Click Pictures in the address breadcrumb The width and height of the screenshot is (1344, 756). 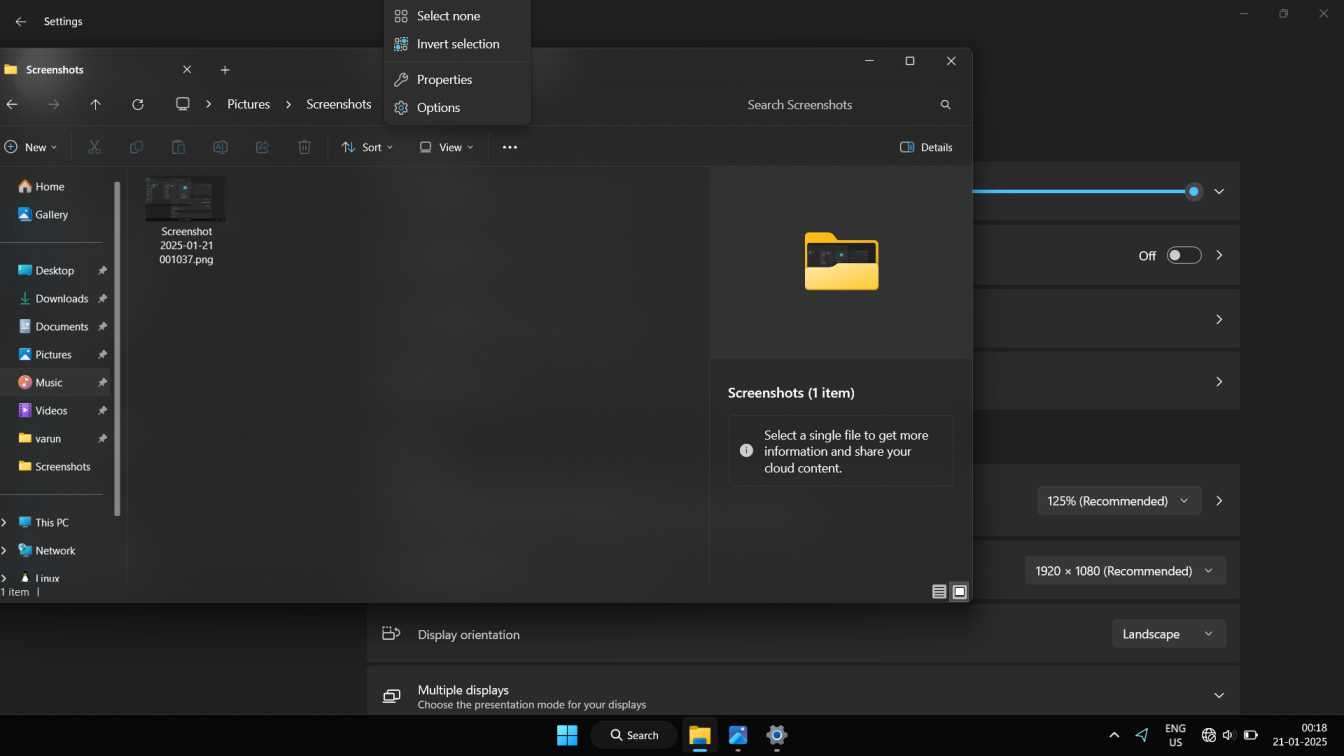[x=248, y=104]
